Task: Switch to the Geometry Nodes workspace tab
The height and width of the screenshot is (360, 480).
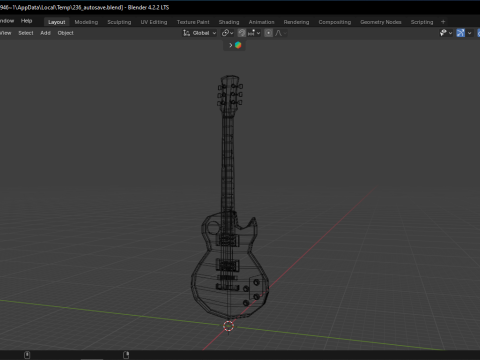Action: (381, 22)
